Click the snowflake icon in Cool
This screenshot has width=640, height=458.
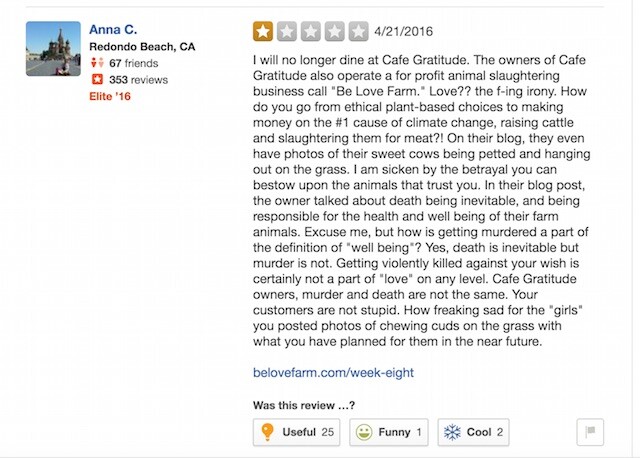(452, 432)
